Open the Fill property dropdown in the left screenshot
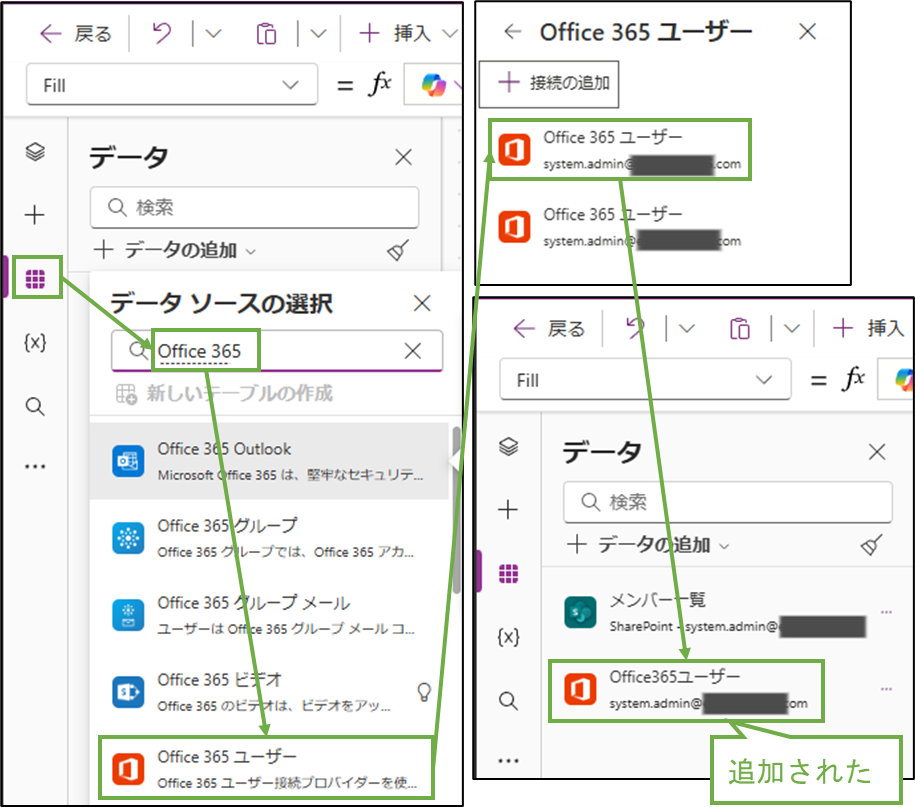The image size is (915, 807). [x=172, y=85]
